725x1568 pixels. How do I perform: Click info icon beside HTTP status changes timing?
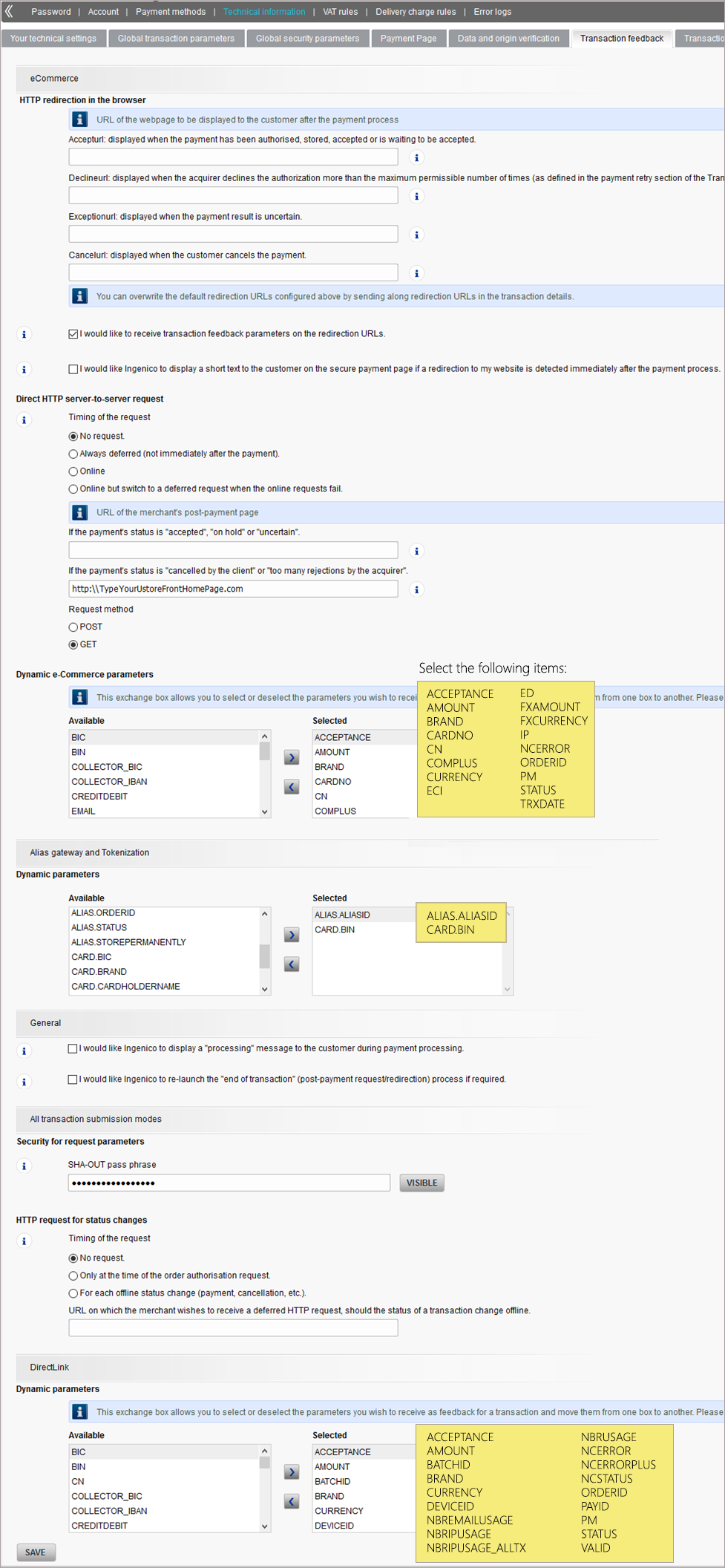click(24, 1241)
